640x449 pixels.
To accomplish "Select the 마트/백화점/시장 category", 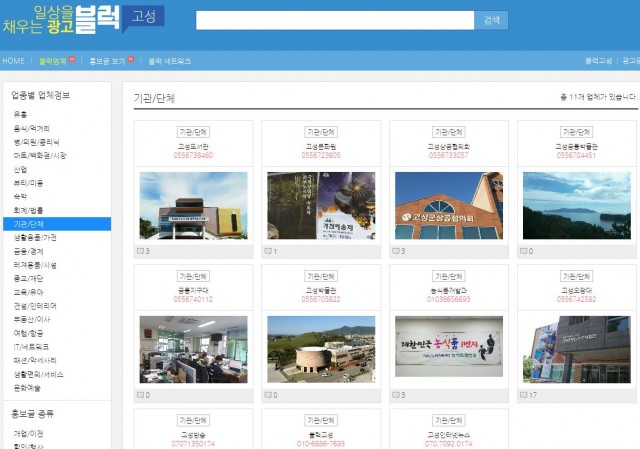I will click(x=40, y=156).
